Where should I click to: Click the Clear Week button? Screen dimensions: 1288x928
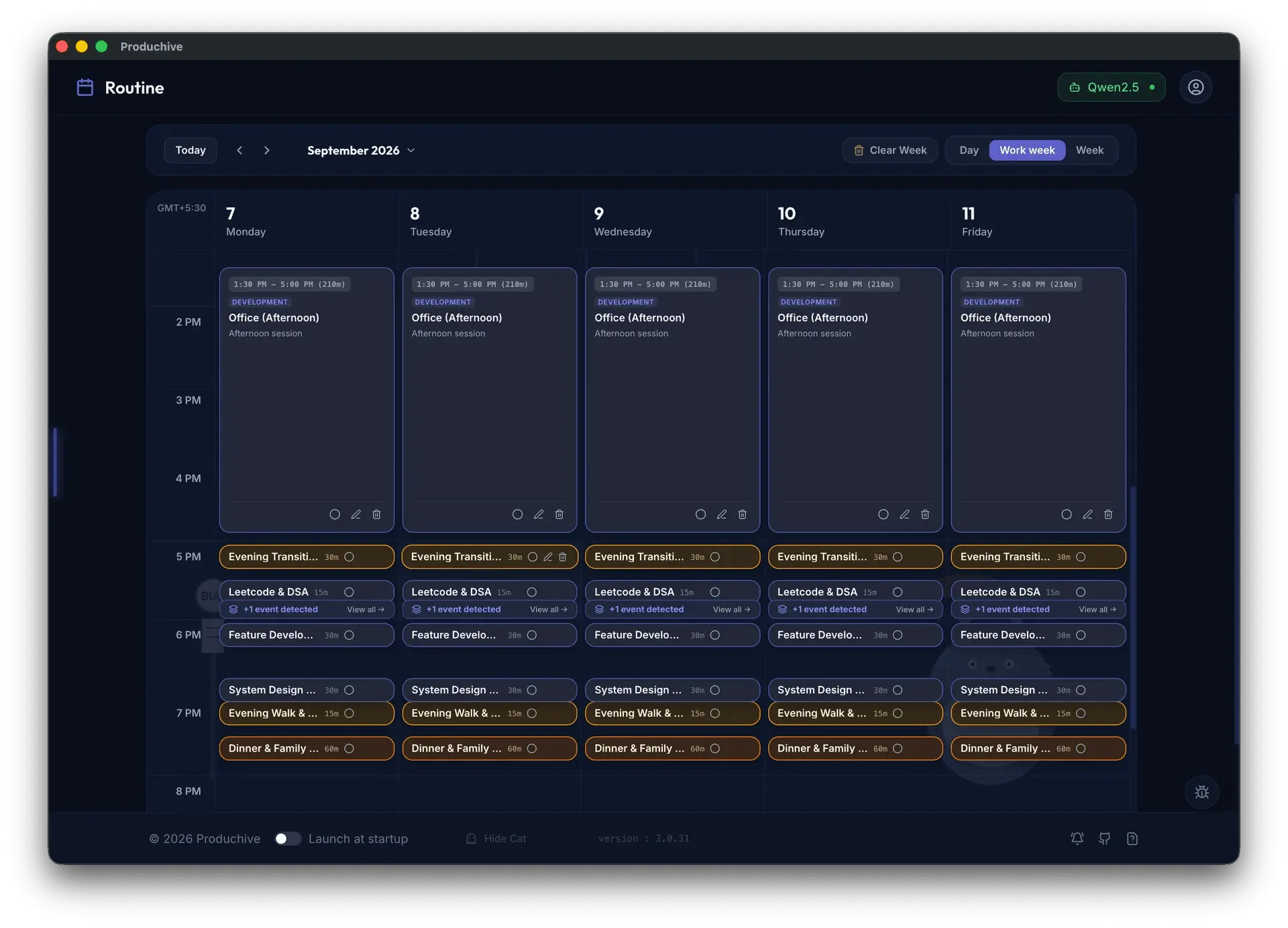890,150
